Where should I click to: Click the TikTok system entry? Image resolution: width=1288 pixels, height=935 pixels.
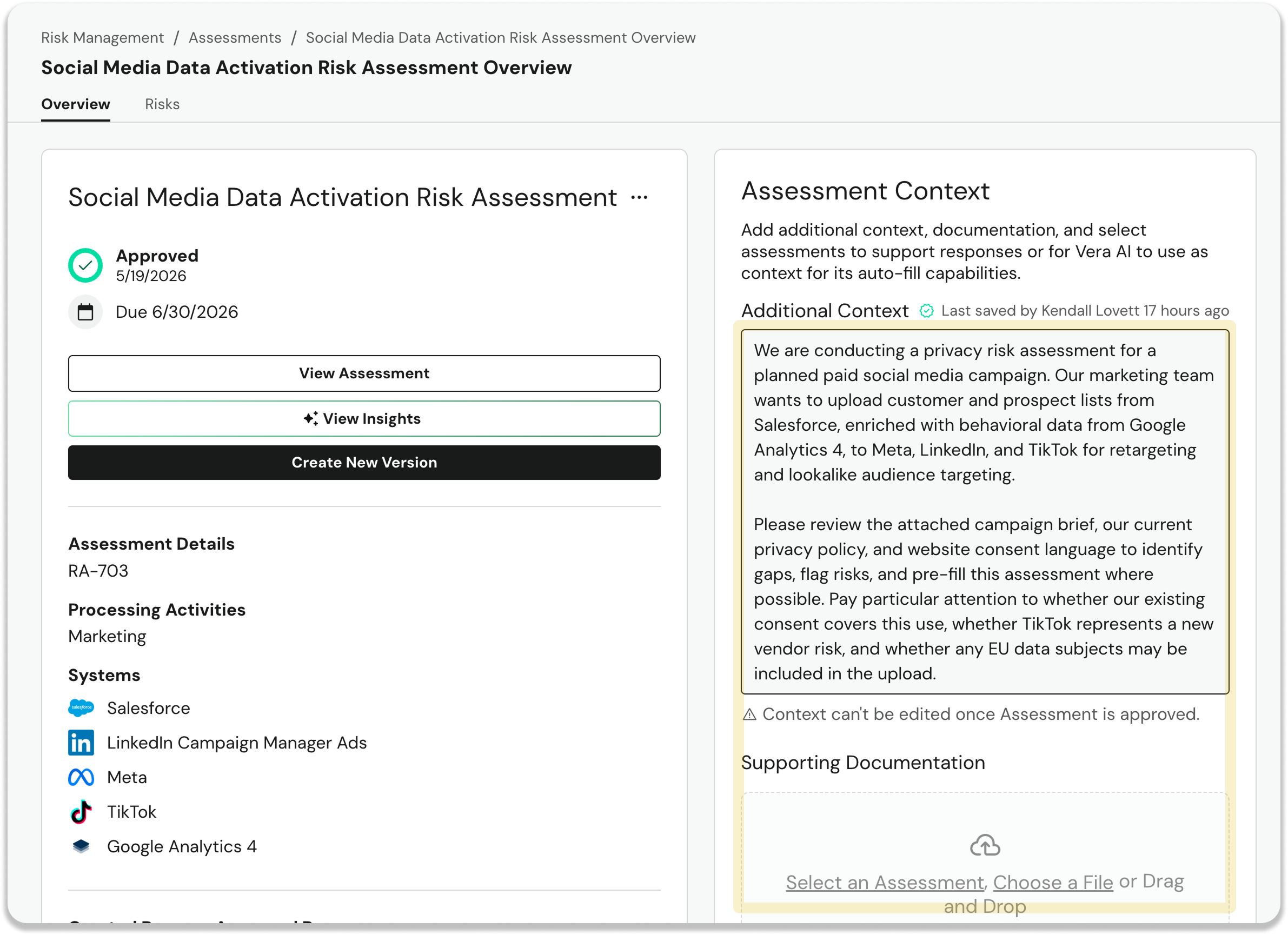[x=112, y=812]
